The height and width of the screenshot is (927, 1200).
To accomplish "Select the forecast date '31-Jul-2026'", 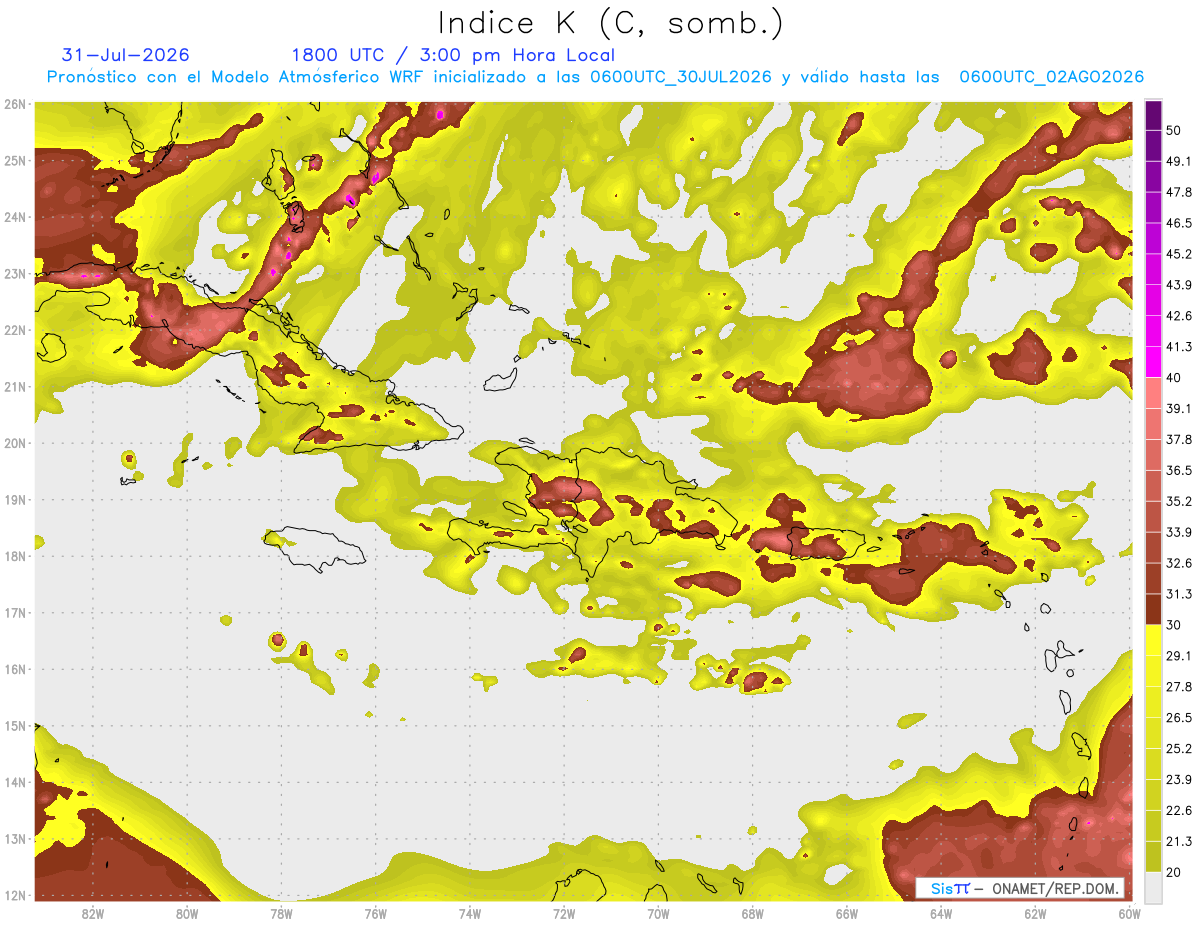I will (x=126, y=55).
